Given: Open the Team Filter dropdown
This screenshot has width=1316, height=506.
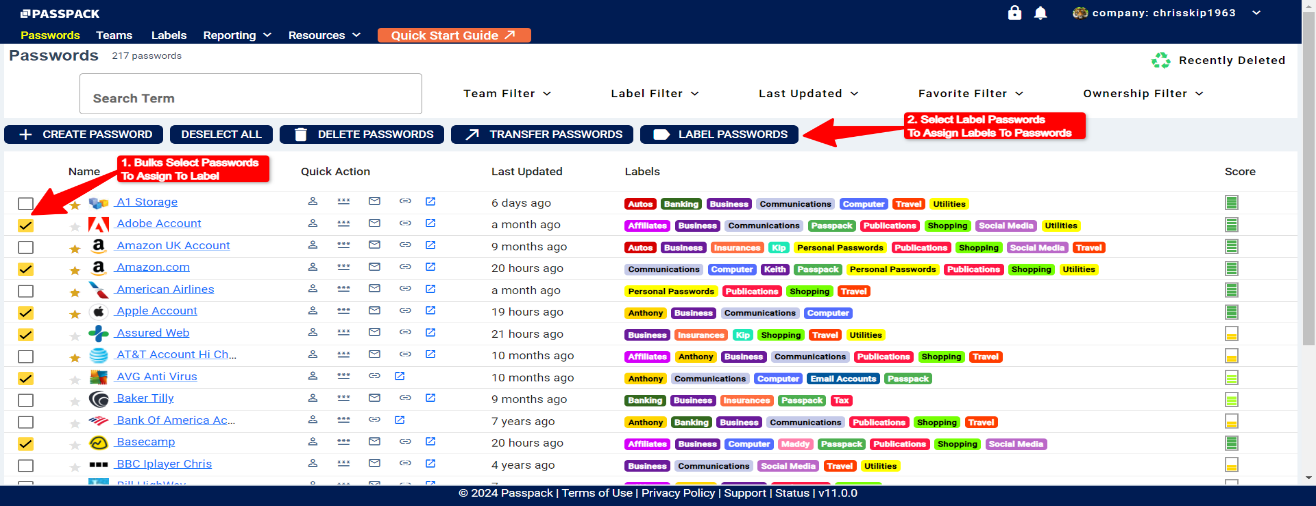Looking at the screenshot, I should [507, 93].
